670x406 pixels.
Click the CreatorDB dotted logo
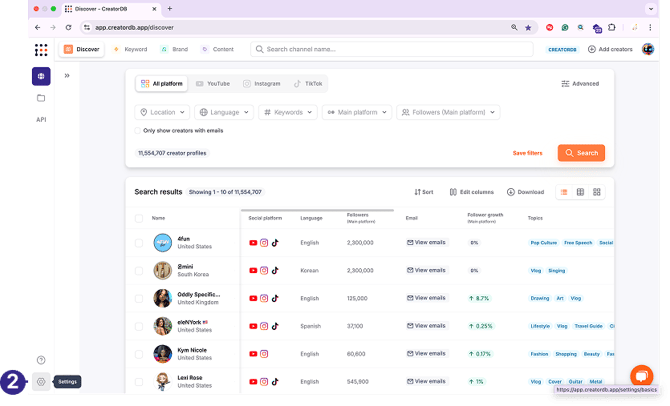(x=41, y=50)
